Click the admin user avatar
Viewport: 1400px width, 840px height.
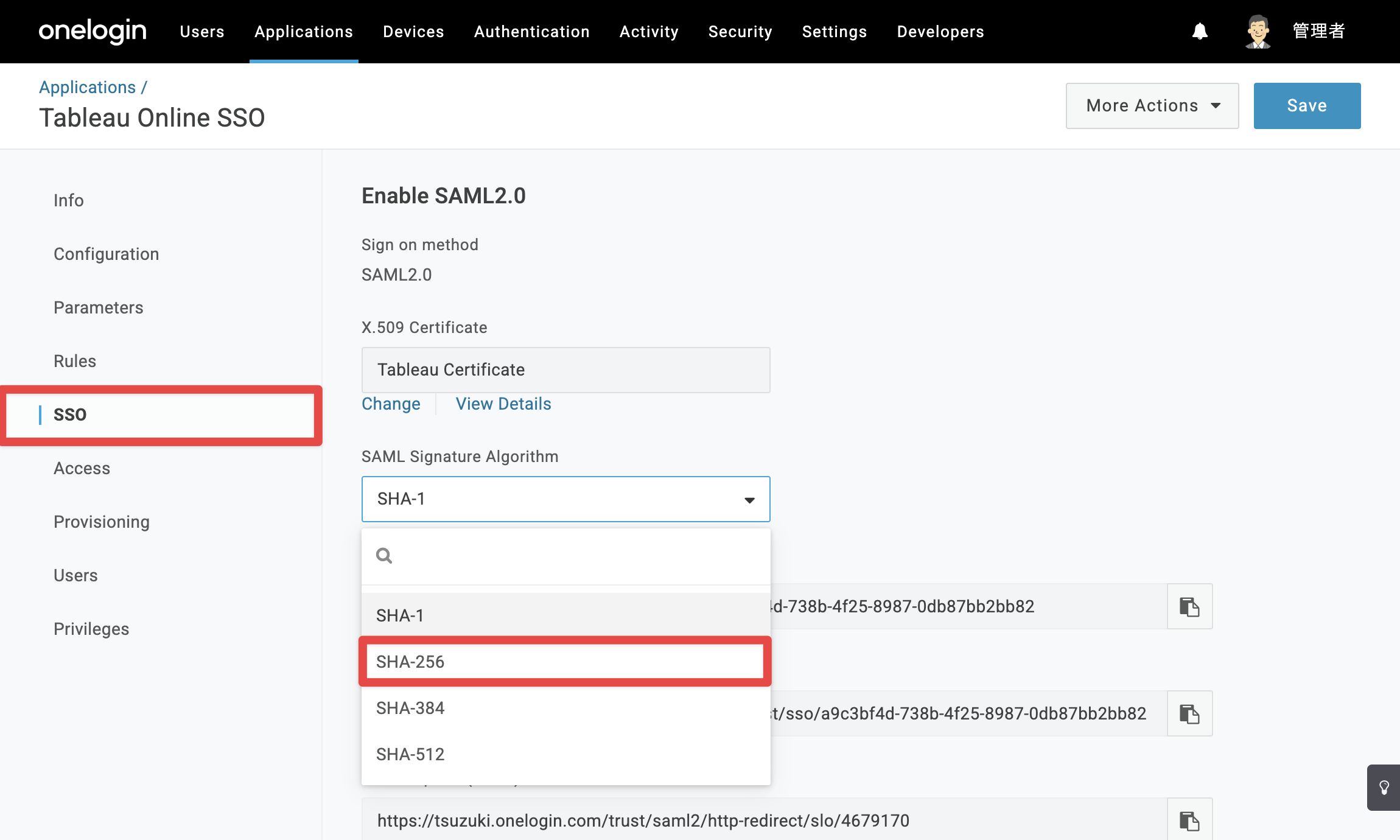[x=1258, y=32]
